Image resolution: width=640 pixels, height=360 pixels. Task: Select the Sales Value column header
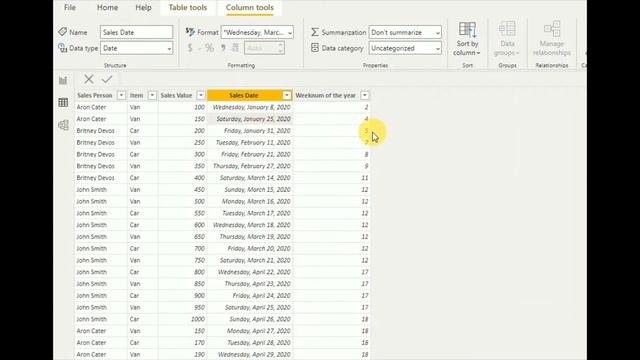click(176, 95)
